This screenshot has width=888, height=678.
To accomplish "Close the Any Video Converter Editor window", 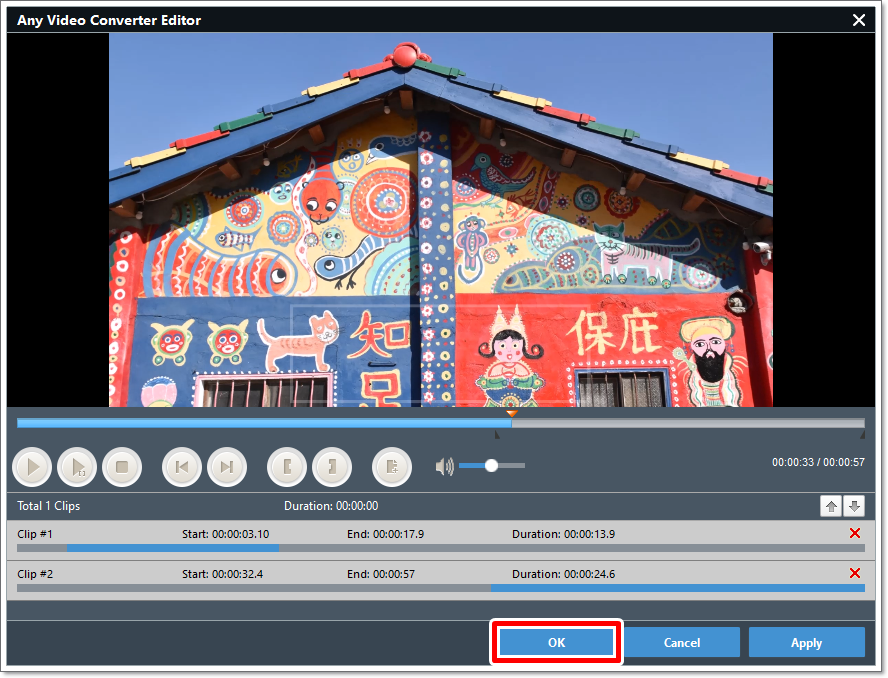I will pos(859,20).
